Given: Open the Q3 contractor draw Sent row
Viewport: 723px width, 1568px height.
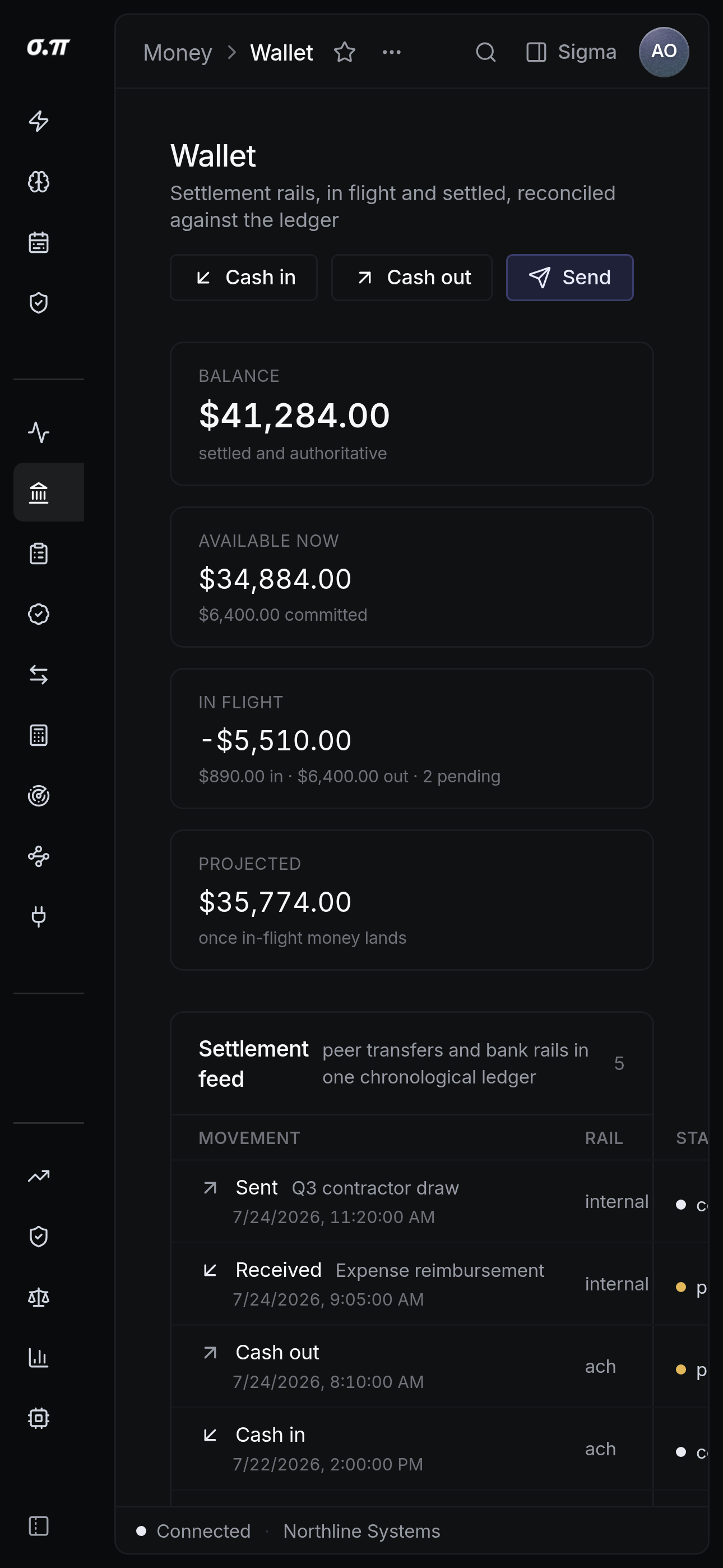Looking at the screenshot, I should point(411,1202).
